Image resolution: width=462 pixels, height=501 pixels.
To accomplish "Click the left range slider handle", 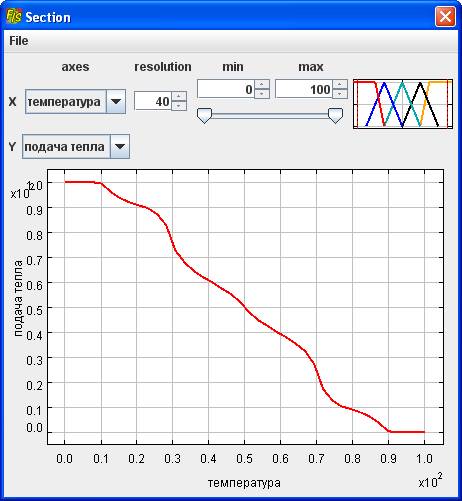I will pos(204,116).
